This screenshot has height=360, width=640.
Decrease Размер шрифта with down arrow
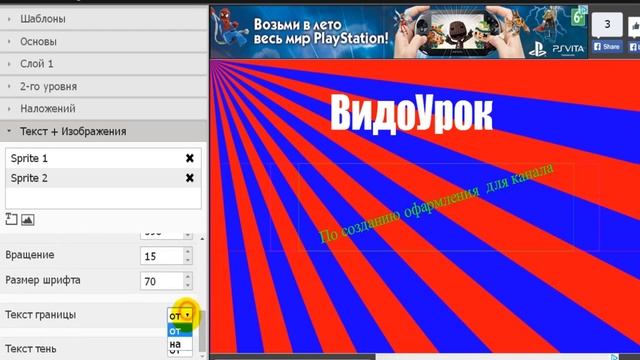pyautogui.click(x=188, y=285)
